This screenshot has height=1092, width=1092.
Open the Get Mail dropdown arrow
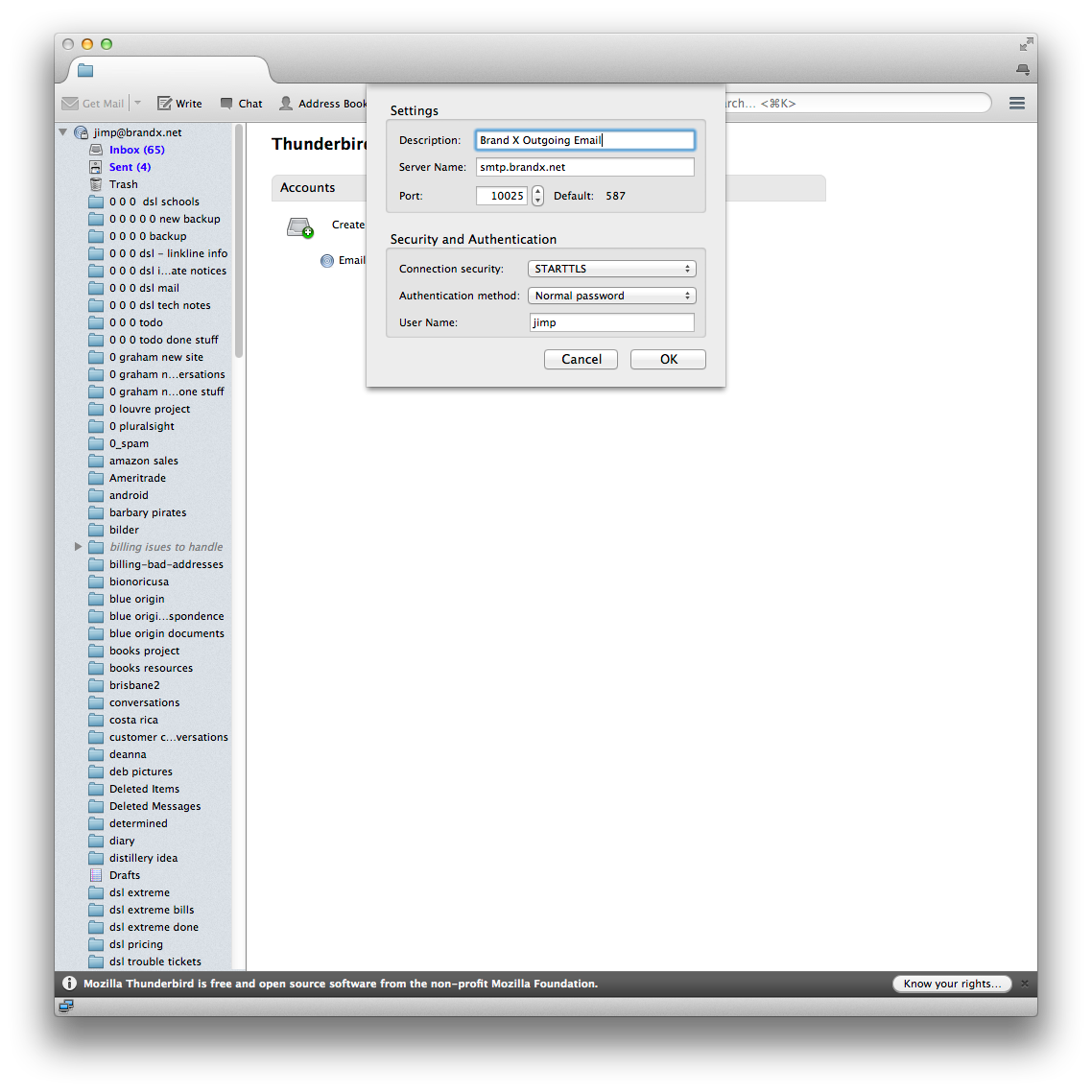[138, 103]
